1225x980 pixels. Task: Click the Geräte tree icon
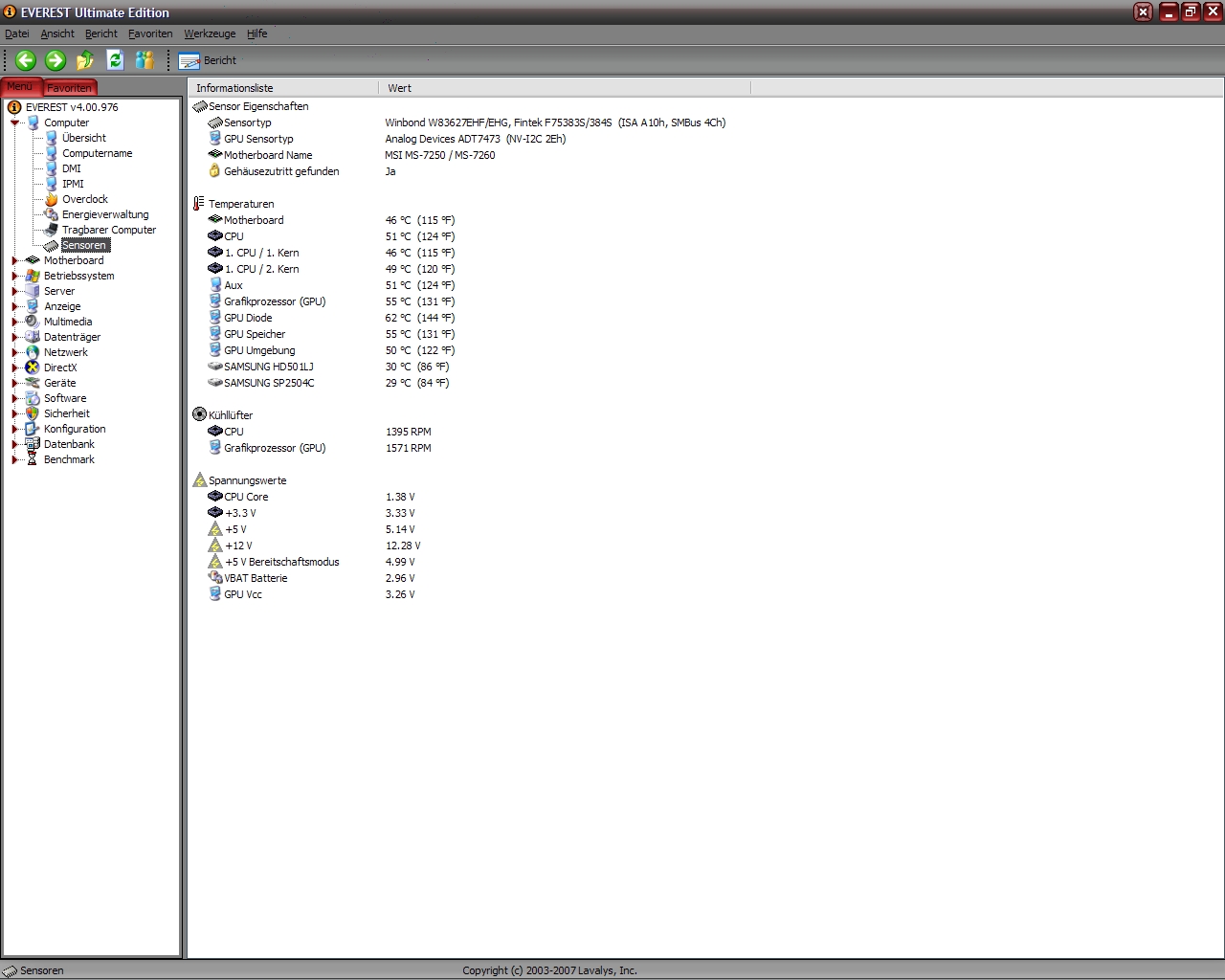[33, 383]
